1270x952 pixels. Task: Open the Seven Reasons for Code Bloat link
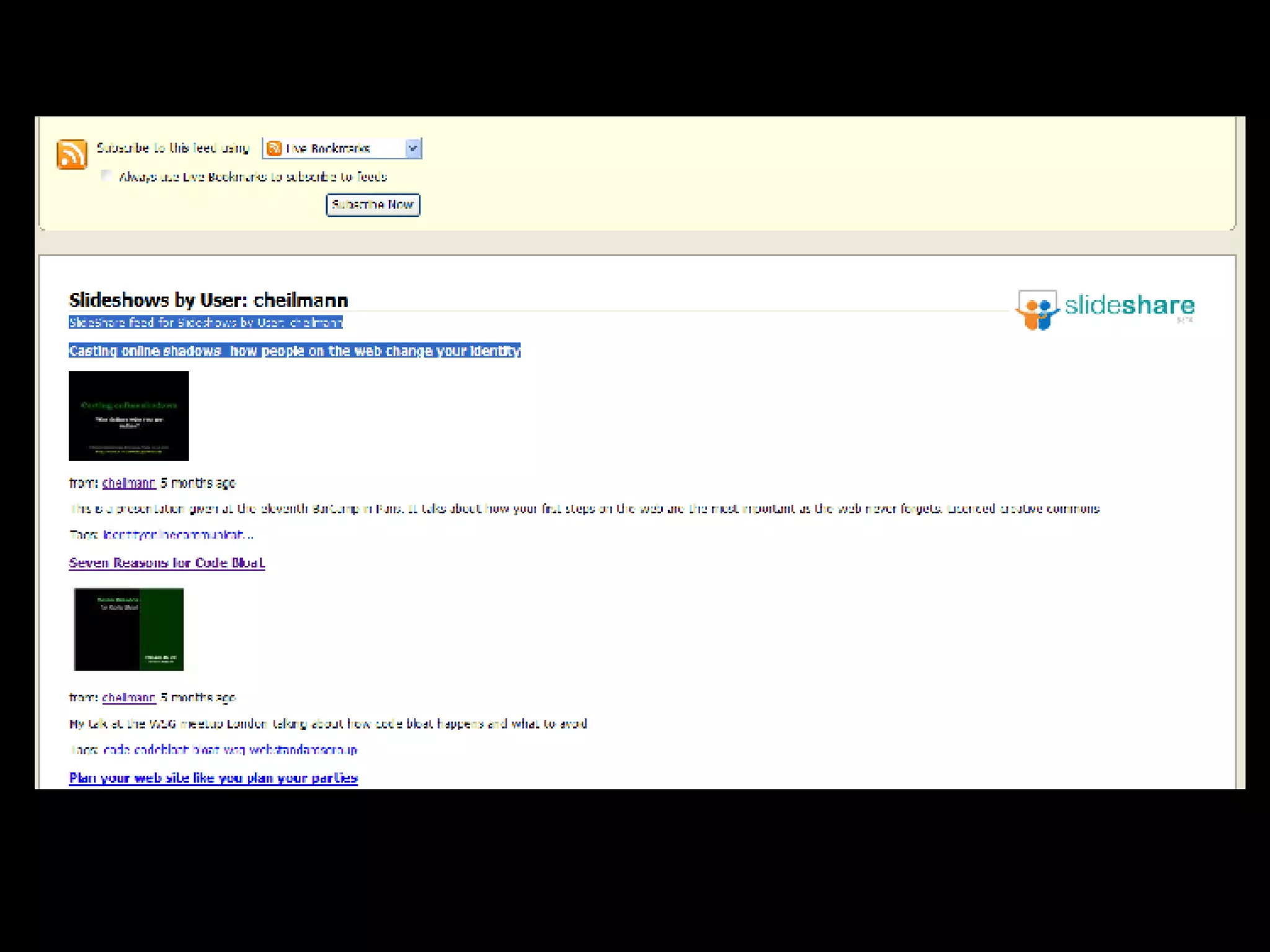(x=166, y=563)
